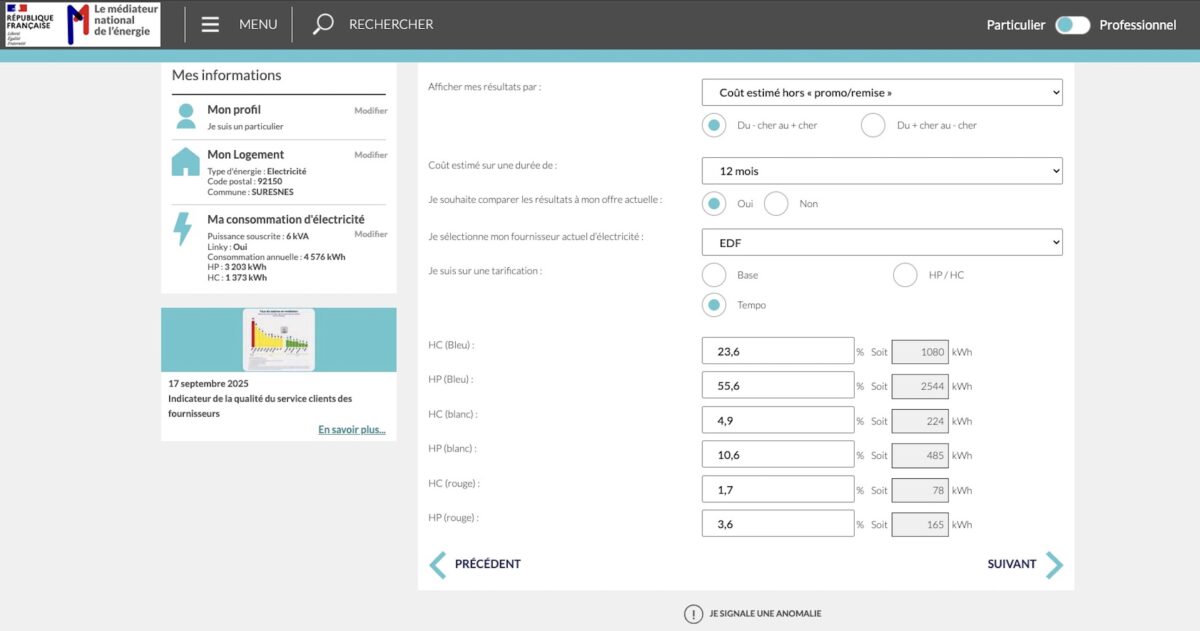Click the anomaly exclamation mark icon
The width and height of the screenshot is (1200, 631).
(x=693, y=614)
